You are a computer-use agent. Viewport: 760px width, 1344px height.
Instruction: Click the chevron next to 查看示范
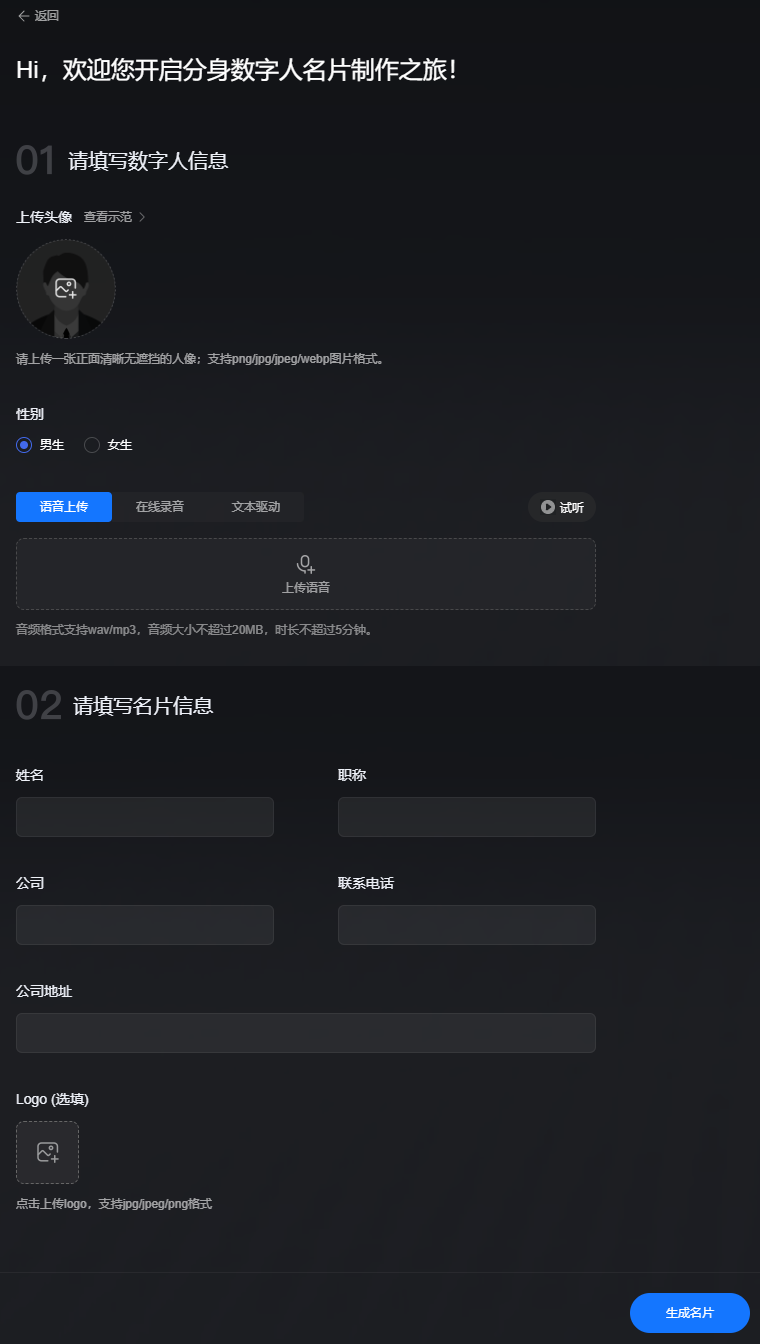click(x=142, y=217)
